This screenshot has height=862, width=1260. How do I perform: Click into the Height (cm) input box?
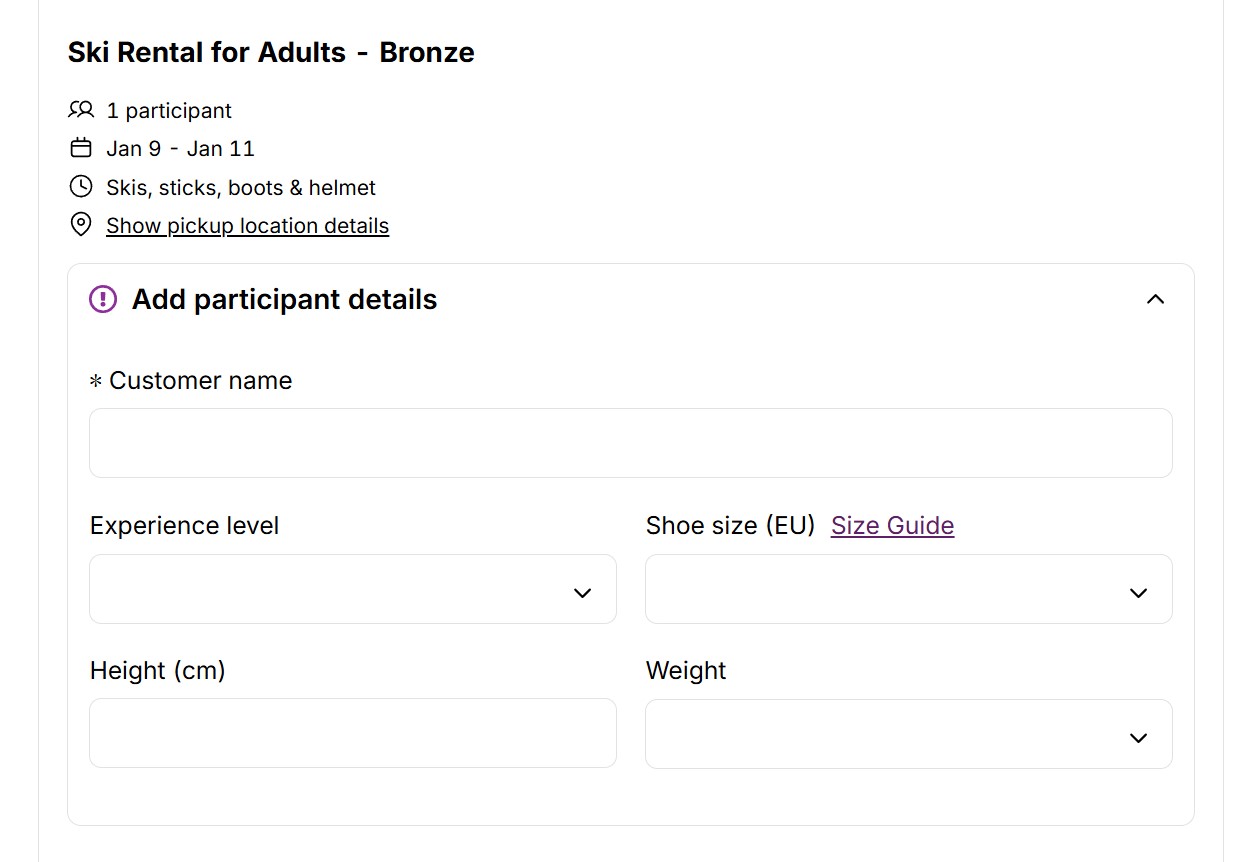(352, 733)
